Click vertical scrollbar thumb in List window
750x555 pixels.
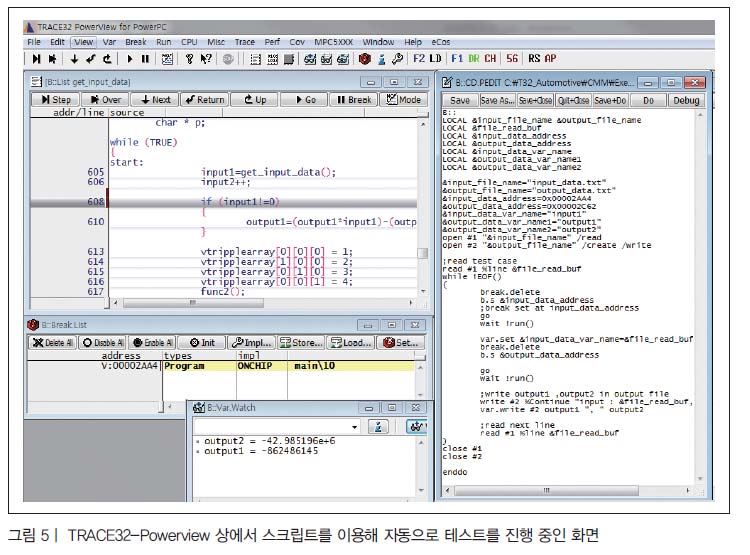click(422, 253)
